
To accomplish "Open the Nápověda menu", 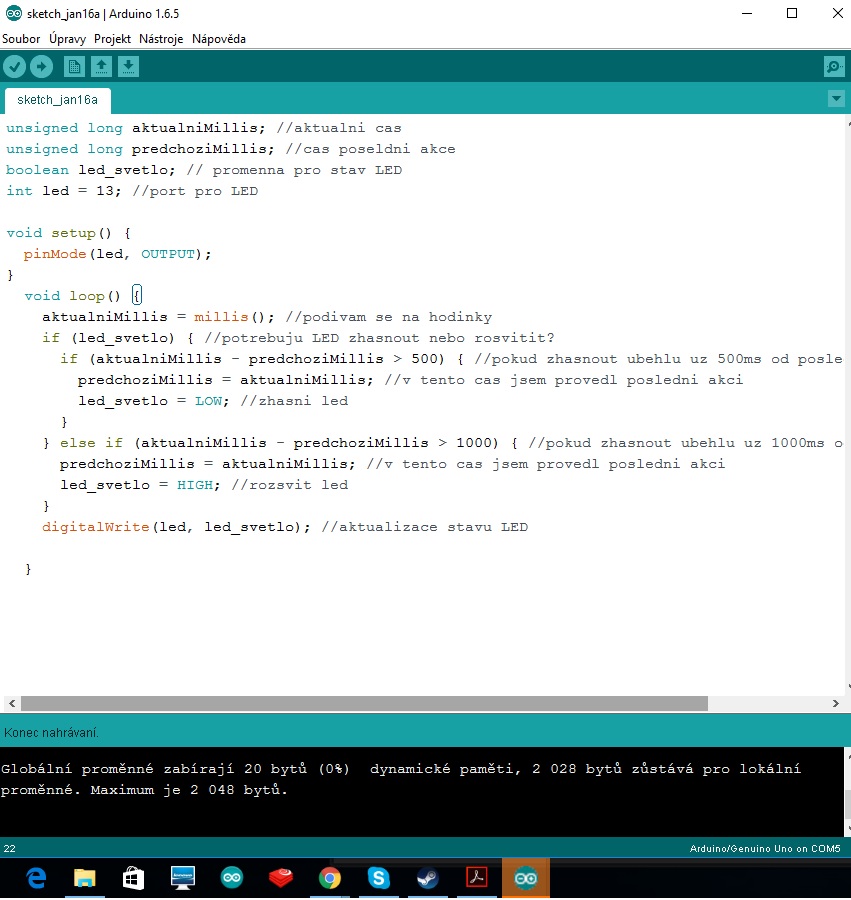I will [x=218, y=39].
